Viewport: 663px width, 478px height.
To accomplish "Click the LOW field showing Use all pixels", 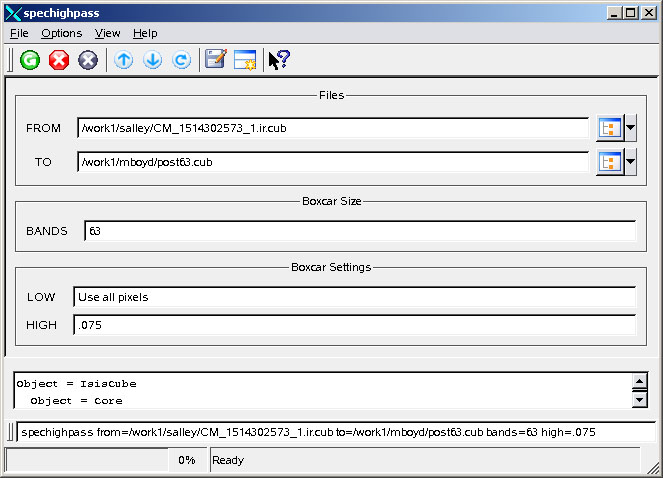I will 354,297.
